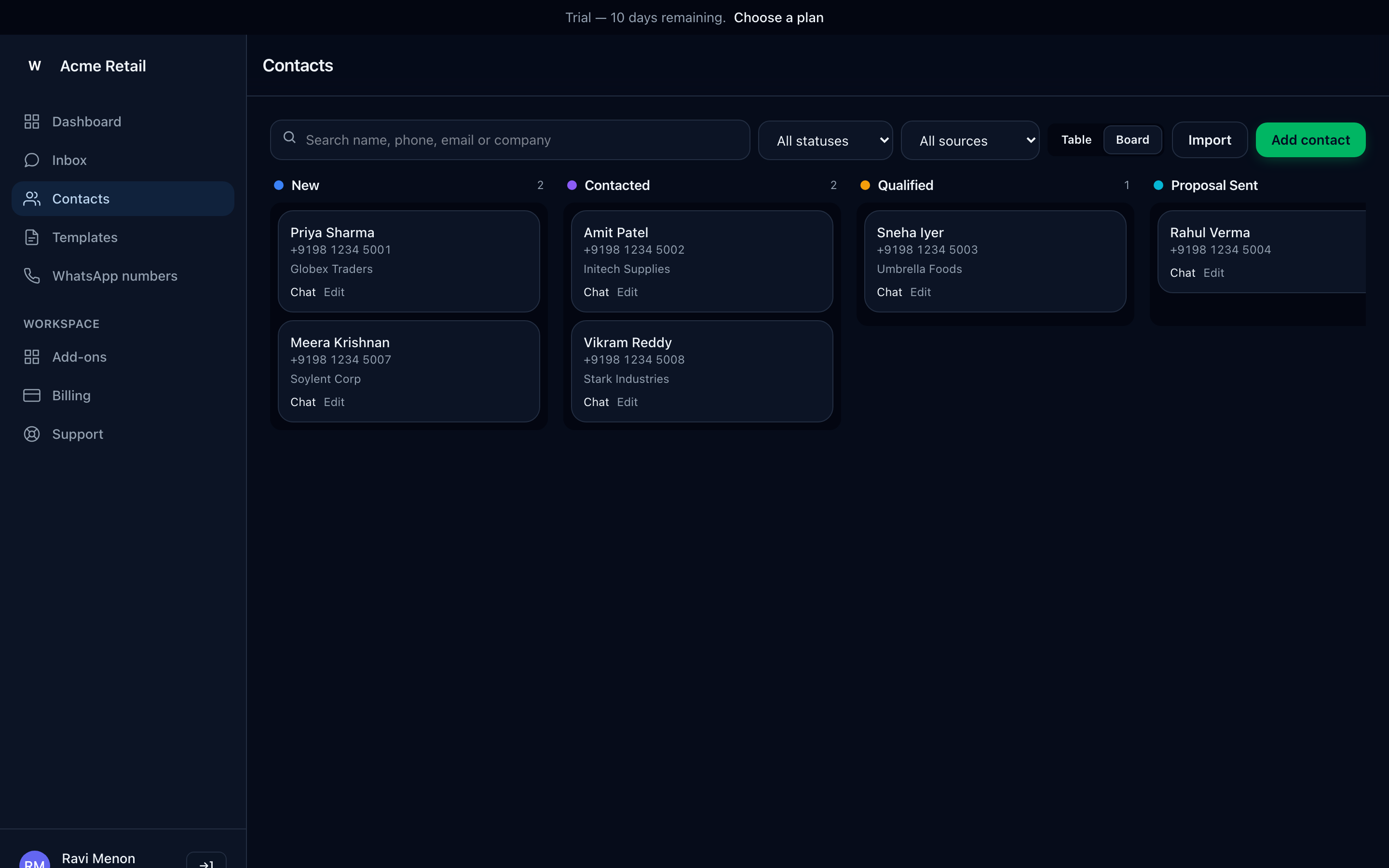Click phone number +9198 1234 5004
This screenshot has width=1389, height=868.
(1220, 250)
